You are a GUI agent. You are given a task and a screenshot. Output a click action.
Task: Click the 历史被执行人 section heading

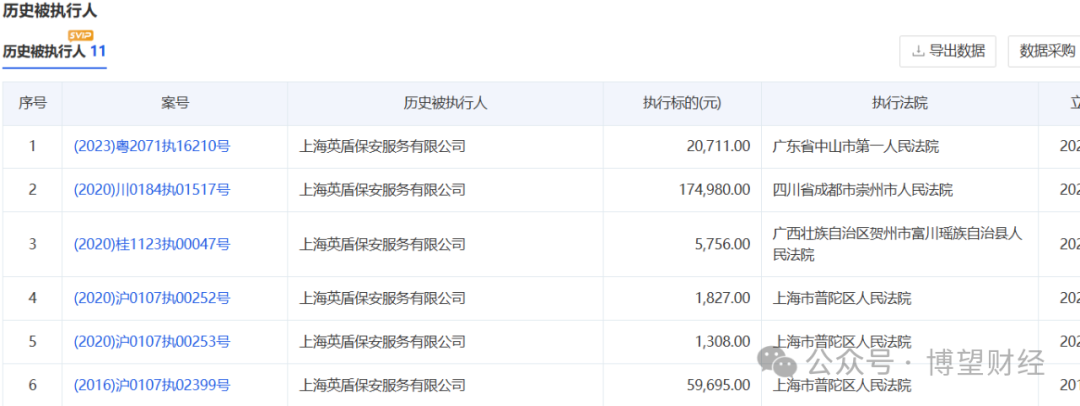[x=50, y=10]
